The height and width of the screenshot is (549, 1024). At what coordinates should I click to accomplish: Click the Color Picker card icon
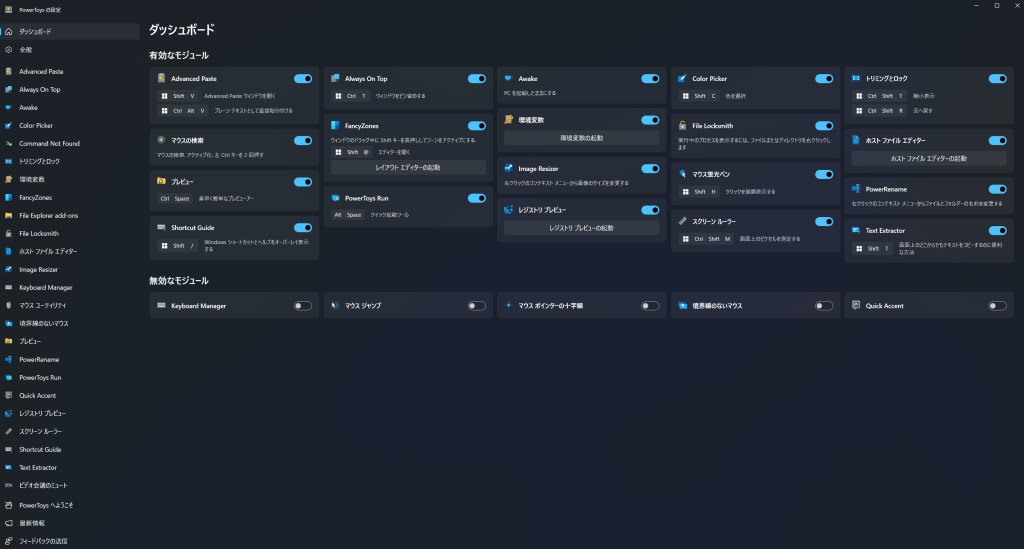(682, 78)
